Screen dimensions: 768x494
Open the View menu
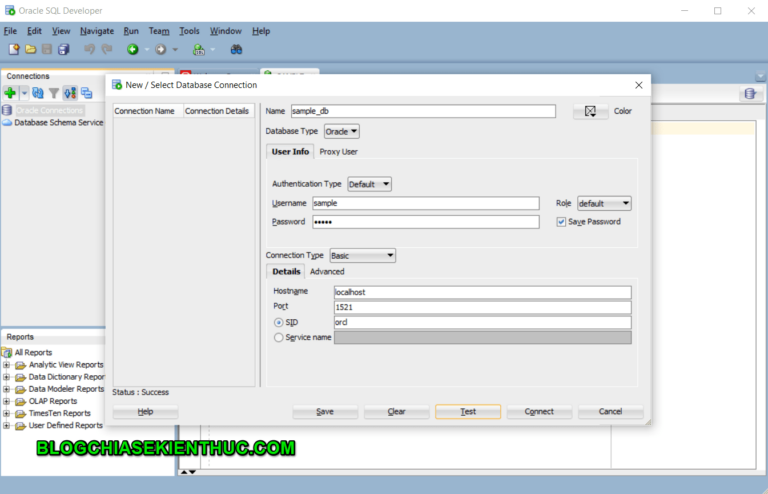(x=61, y=31)
